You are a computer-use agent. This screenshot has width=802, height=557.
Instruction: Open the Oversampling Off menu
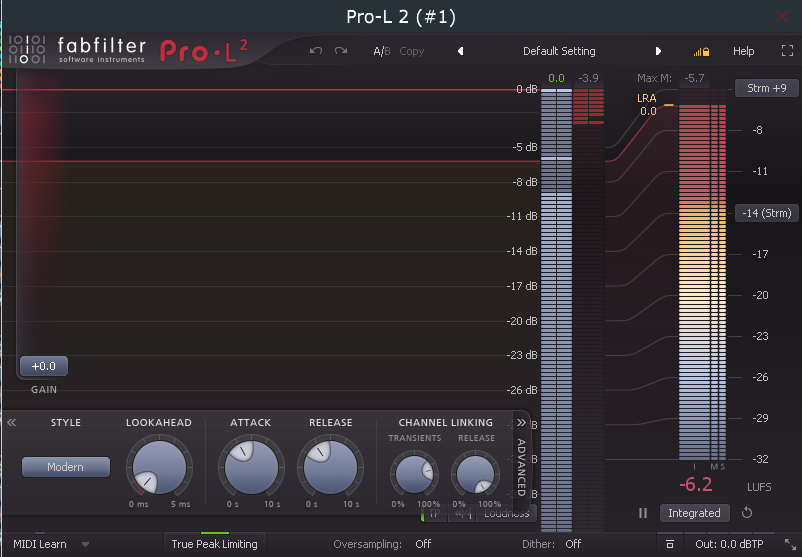click(x=423, y=544)
